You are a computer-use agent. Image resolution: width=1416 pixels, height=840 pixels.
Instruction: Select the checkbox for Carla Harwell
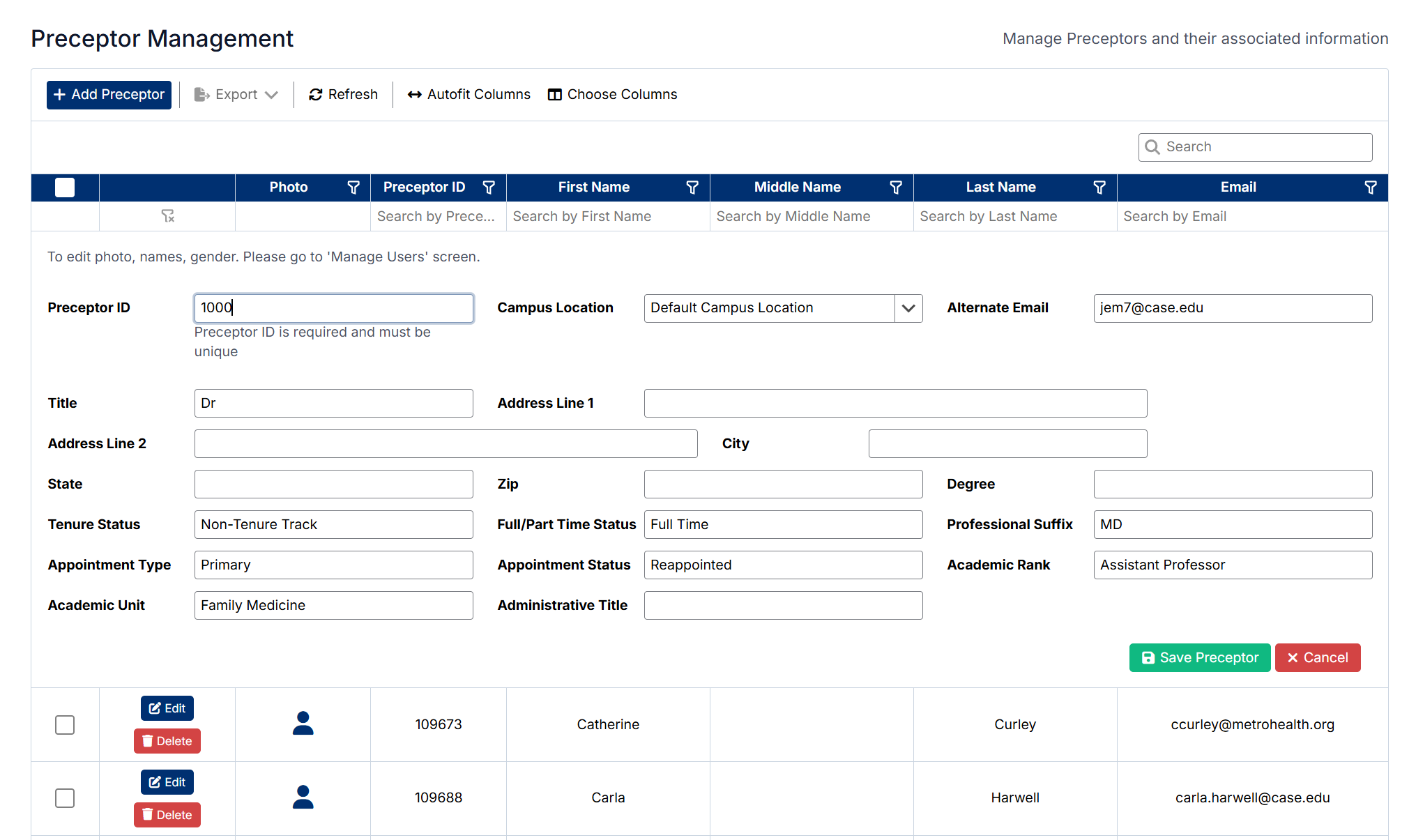(65, 798)
